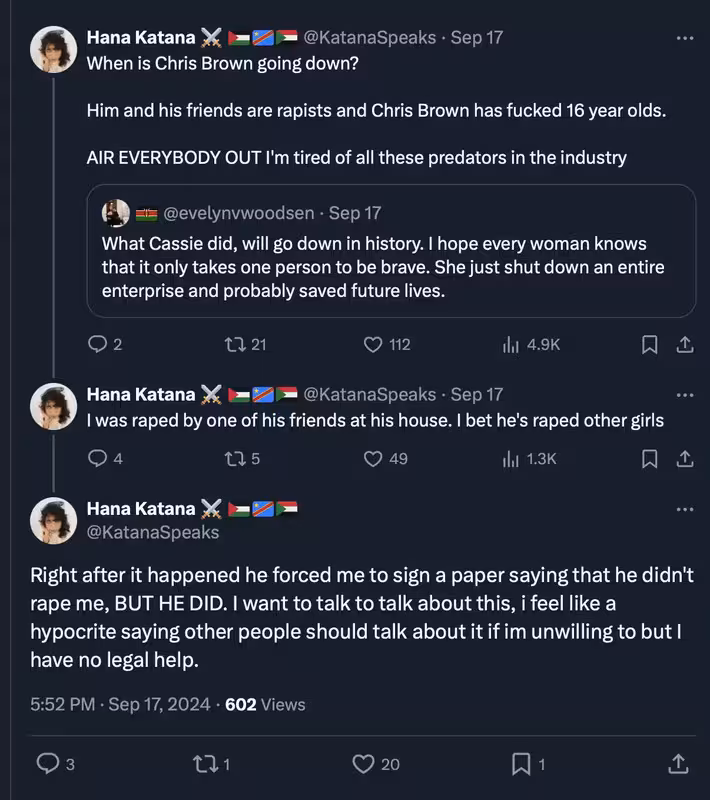Image resolution: width=710 pixels, height=800 pixels.
Task: Click Hana Katana avatar on main tweet
Action: pos(54,520)
